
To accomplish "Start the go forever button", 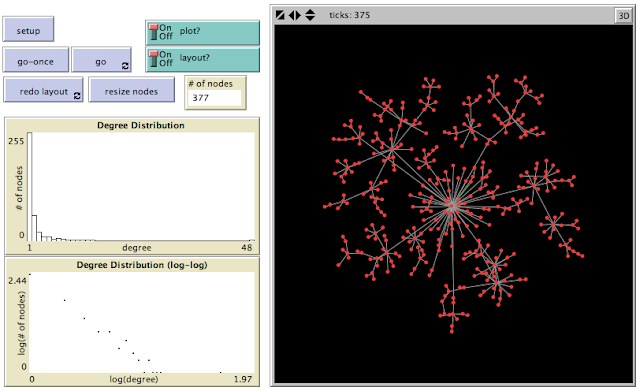I will pyautogui.click(x=101, y=60).
